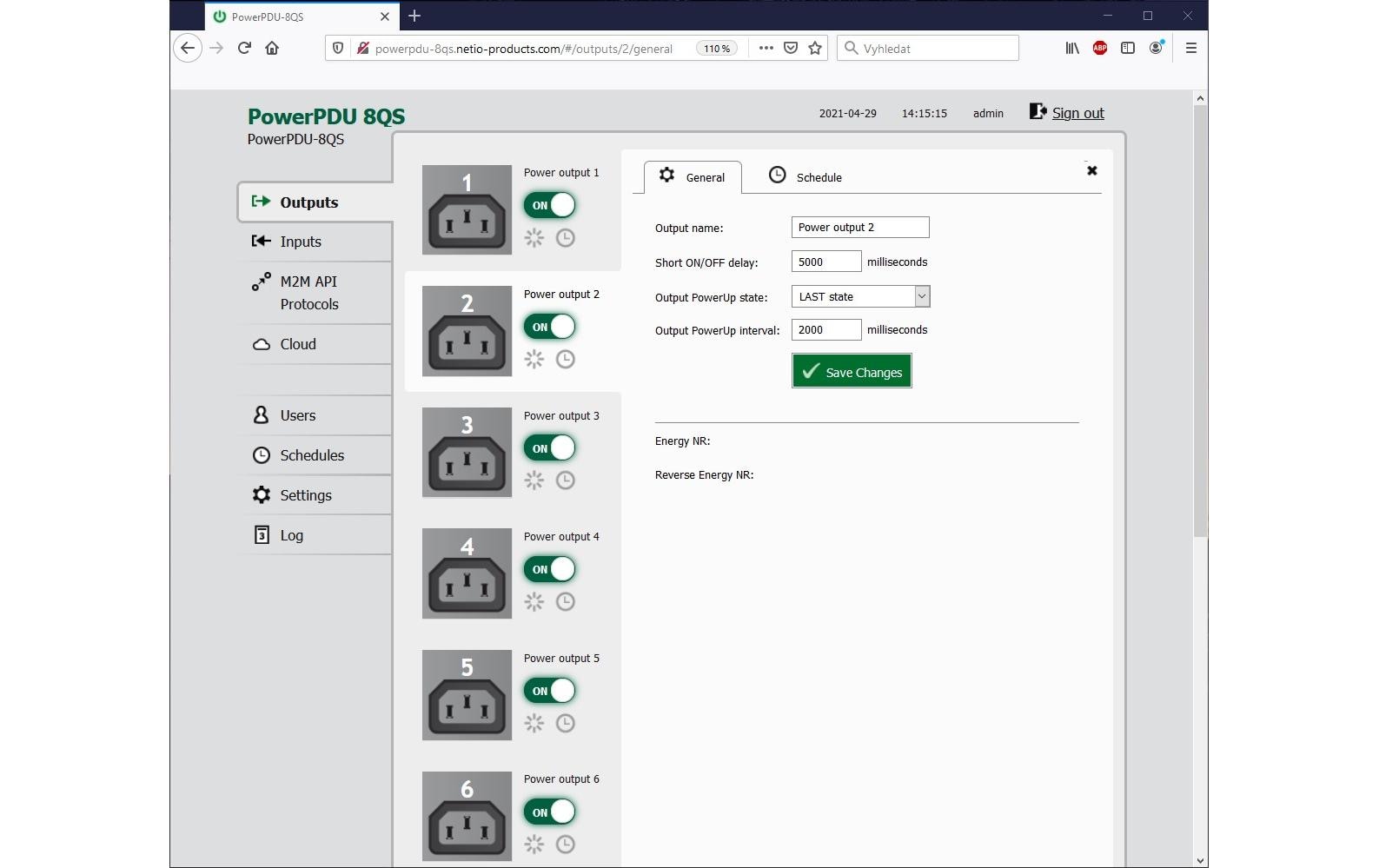
Task: Toggle Power output 1 switch off
Action: (550, 205)
